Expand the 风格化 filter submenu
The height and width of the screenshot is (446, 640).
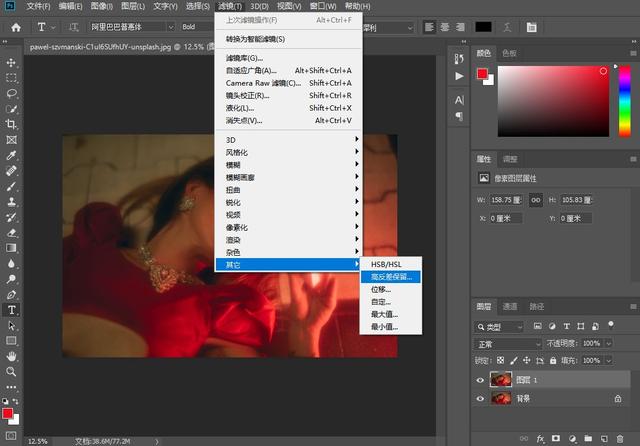click(288, 152)
